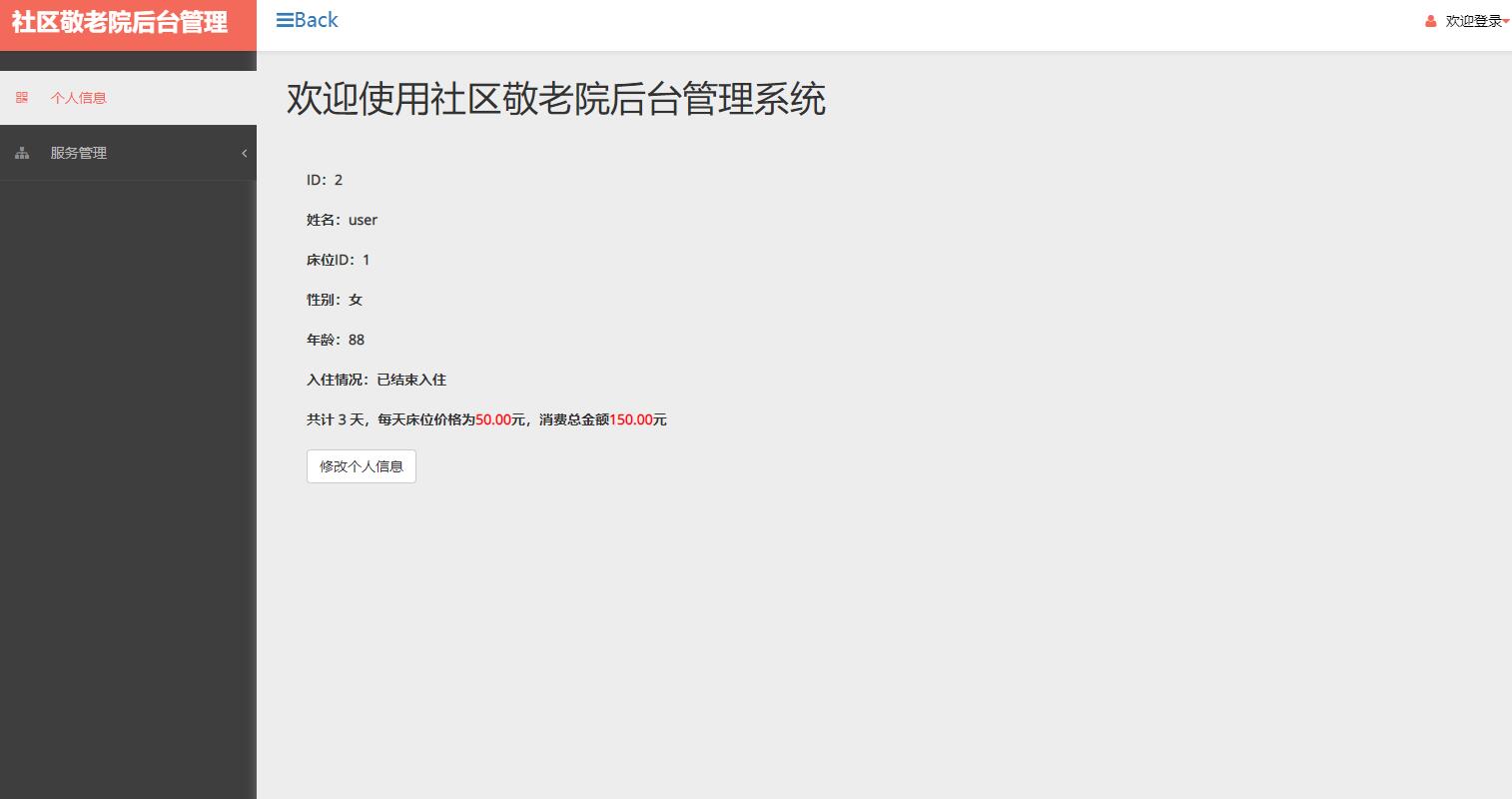Click the user avatar icon near 欢迎登录
The image size is (1512, 799).
(1430, 20)
